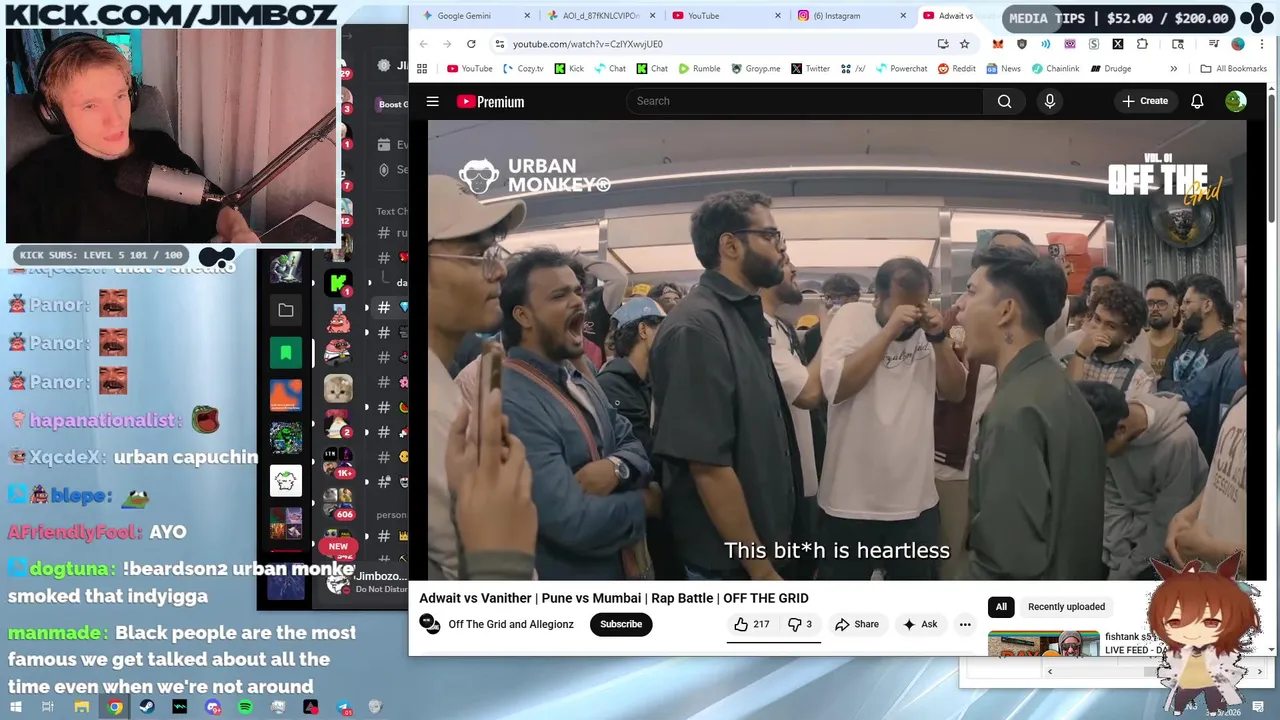1280x720 pixels.
Task: Click the install app icon in address bar
Action: tap(942, 44)
